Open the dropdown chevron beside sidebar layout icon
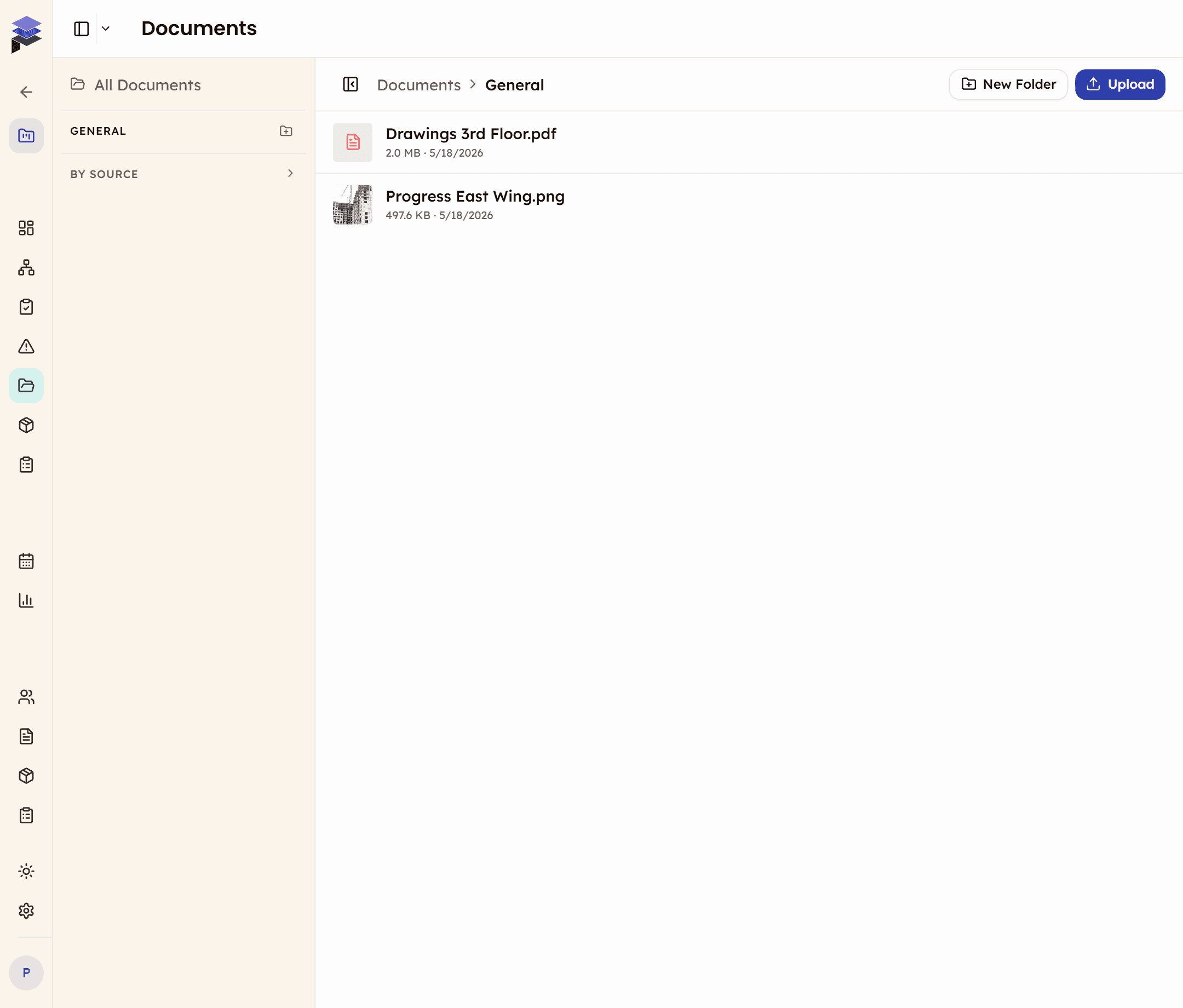Image resolution: width=1183 pixels, height=1008 pixels. click(x=106, y=28)
